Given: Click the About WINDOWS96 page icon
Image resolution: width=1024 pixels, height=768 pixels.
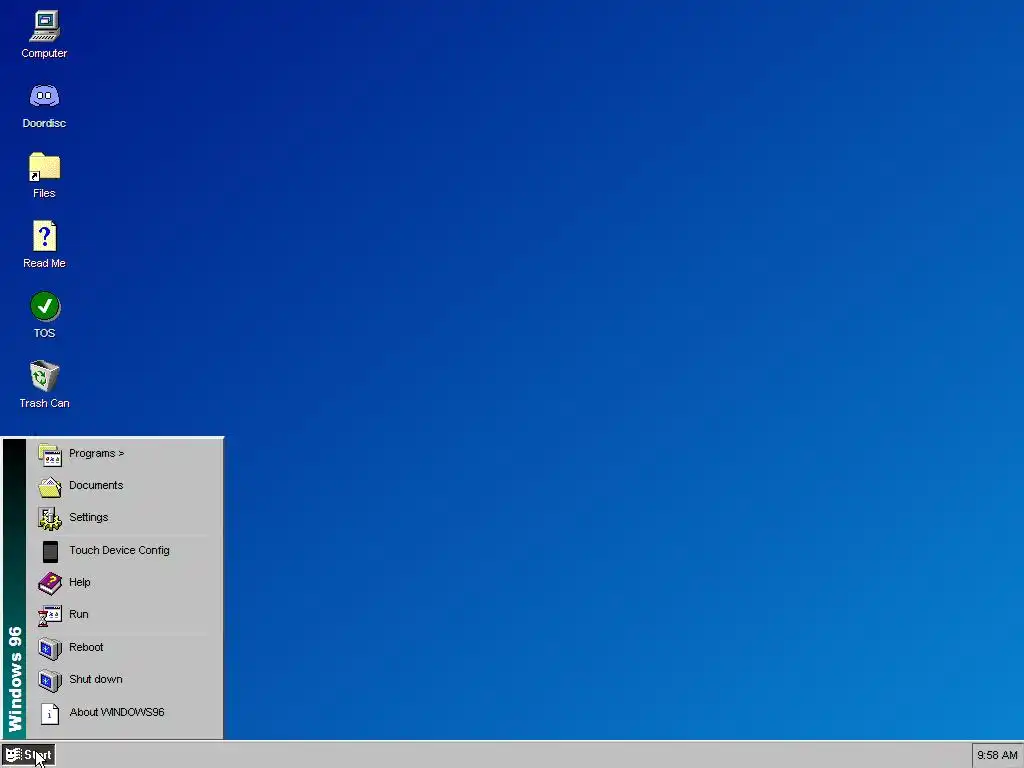Looking at the screenshot, I should 50,713.
